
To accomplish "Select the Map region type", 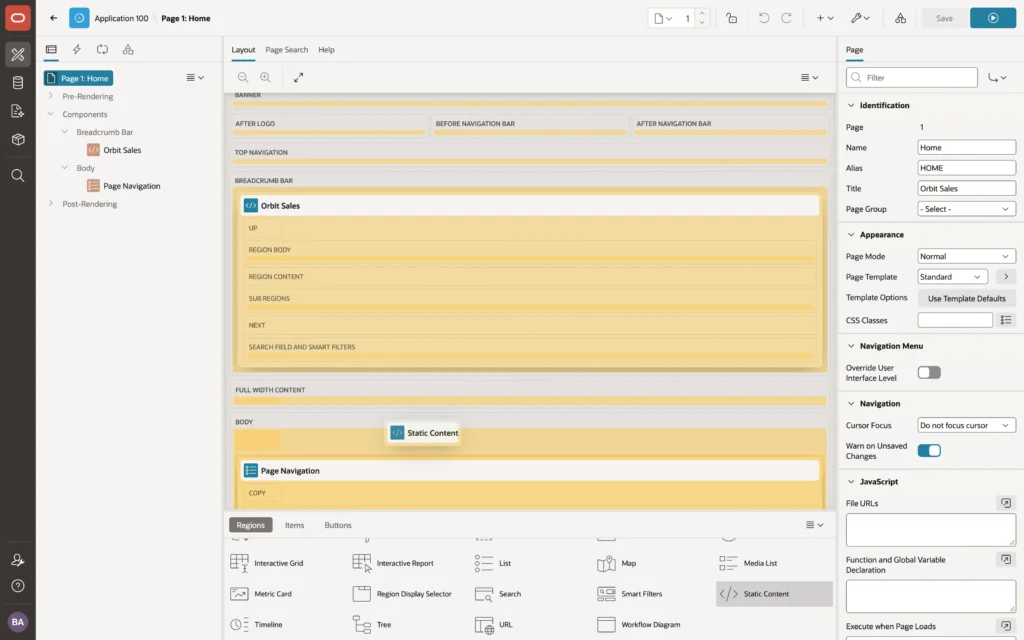I will [x=616, y=563].
